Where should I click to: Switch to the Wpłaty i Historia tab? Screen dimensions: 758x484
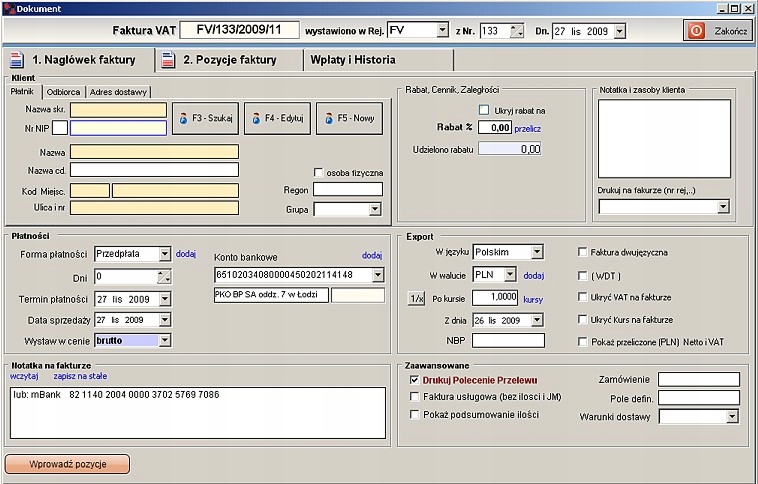[x=354, y=60]
